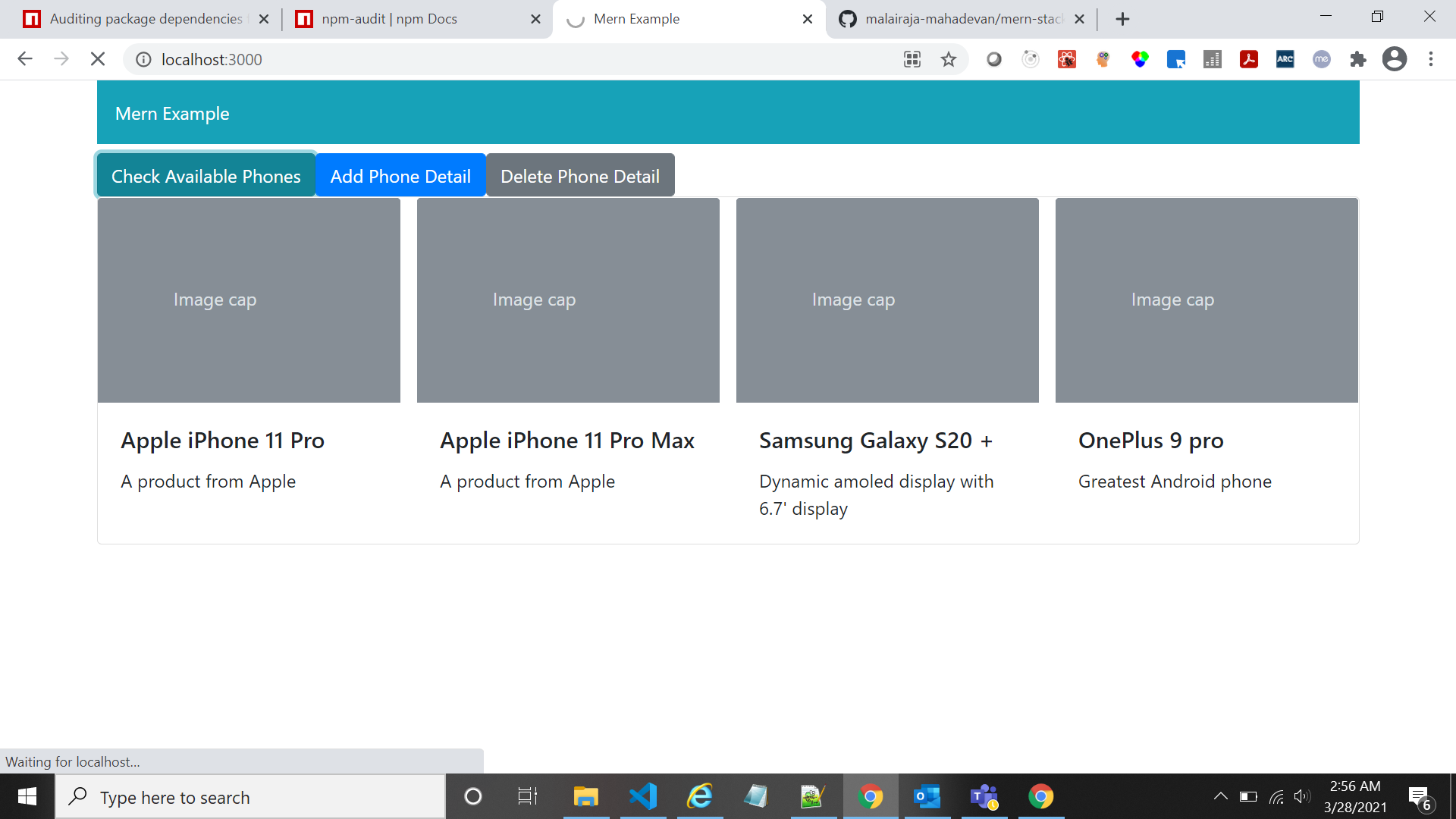Bookmark the page with the star icon
The image size is (1456, 819).
tap(948, 59)
